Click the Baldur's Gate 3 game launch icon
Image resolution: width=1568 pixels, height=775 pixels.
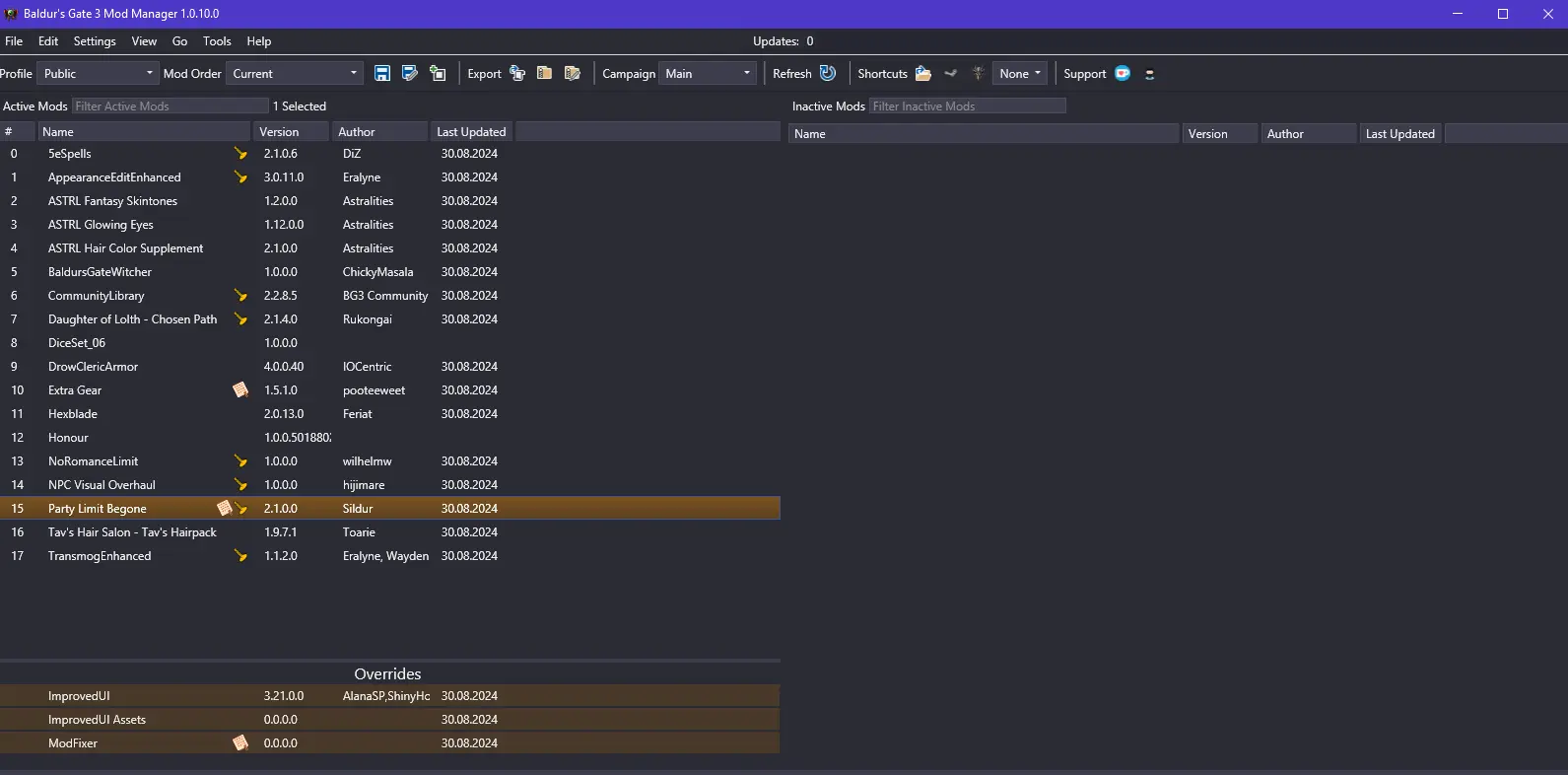[x=978, y=74]
